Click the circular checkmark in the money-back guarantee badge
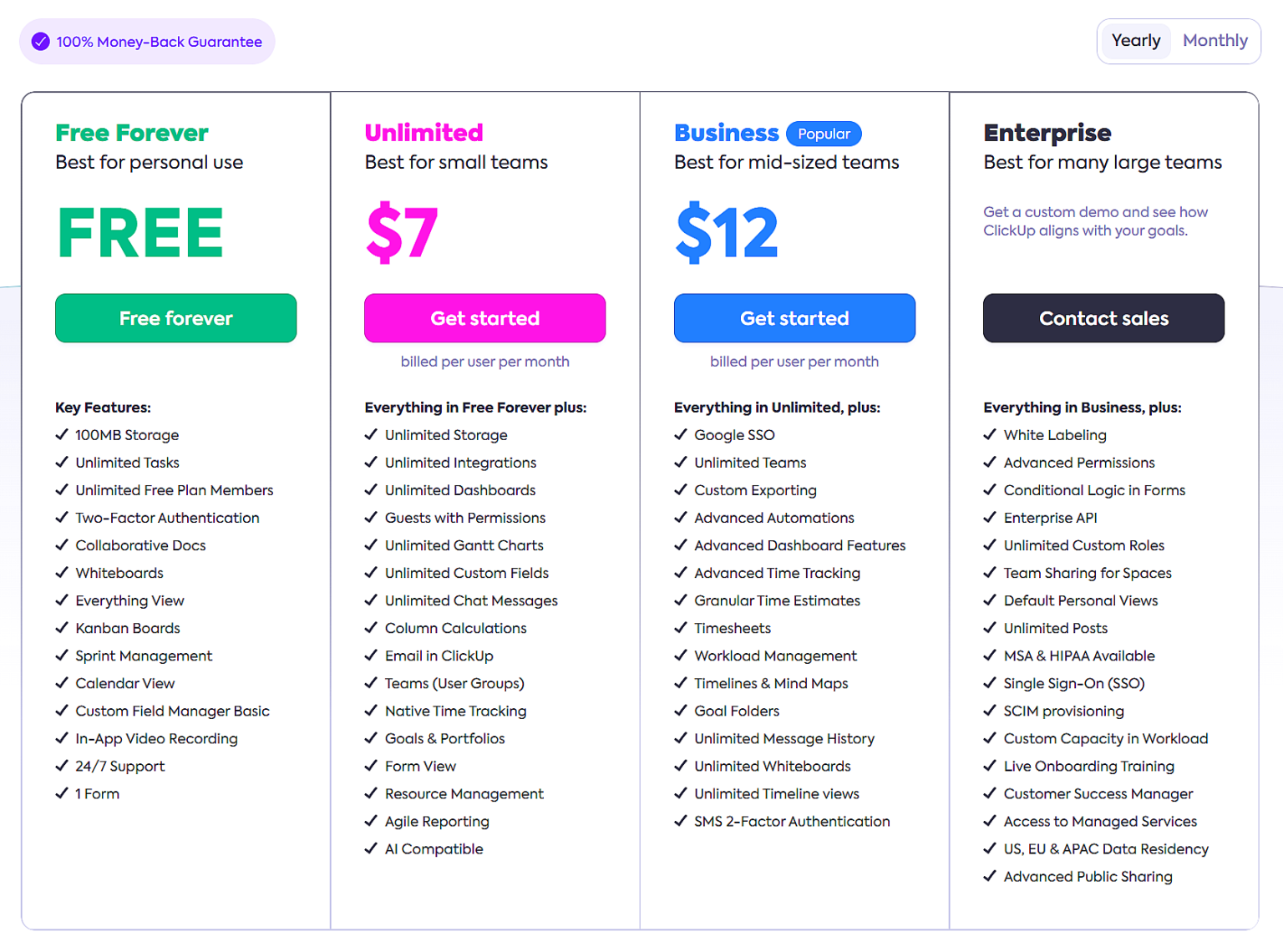The image size is (1283, 952). 39,40
